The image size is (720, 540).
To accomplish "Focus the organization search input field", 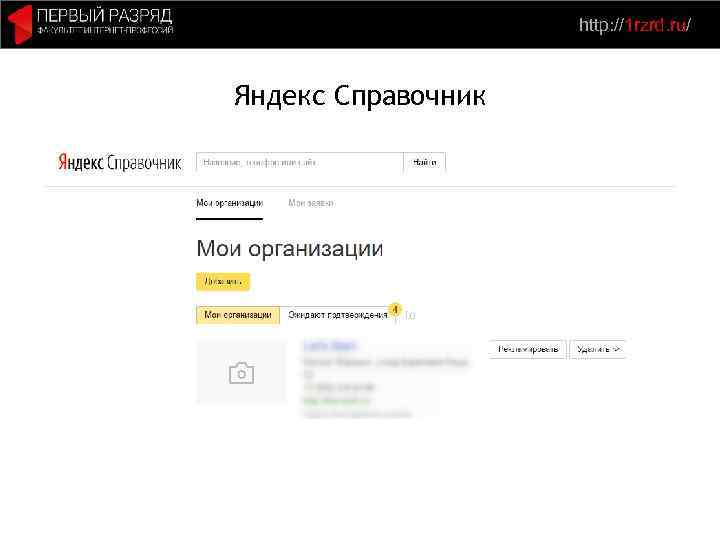I will pyautogui.click(x=300, y=163).
